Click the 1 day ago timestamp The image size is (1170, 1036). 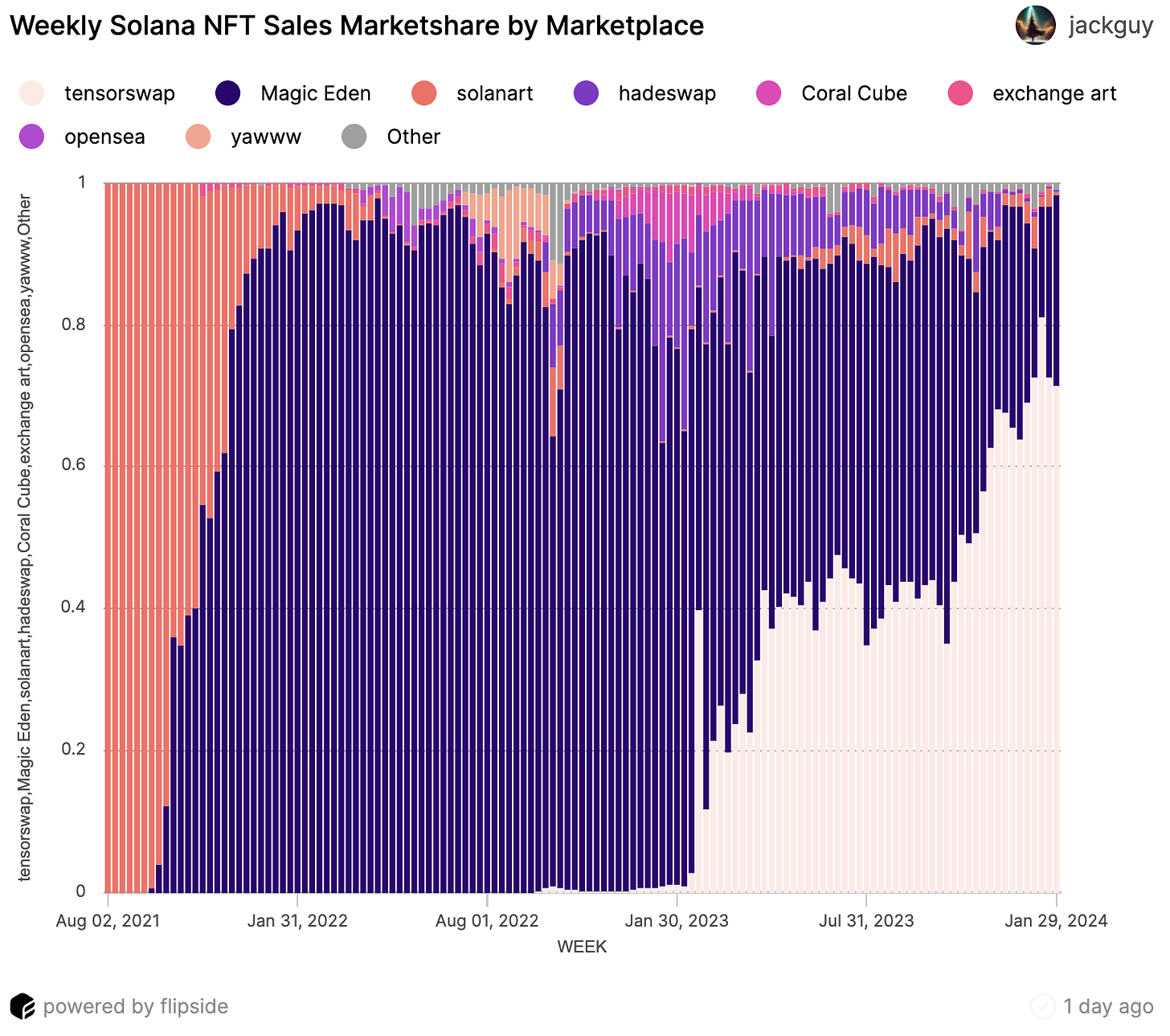click(1108, 1006)
